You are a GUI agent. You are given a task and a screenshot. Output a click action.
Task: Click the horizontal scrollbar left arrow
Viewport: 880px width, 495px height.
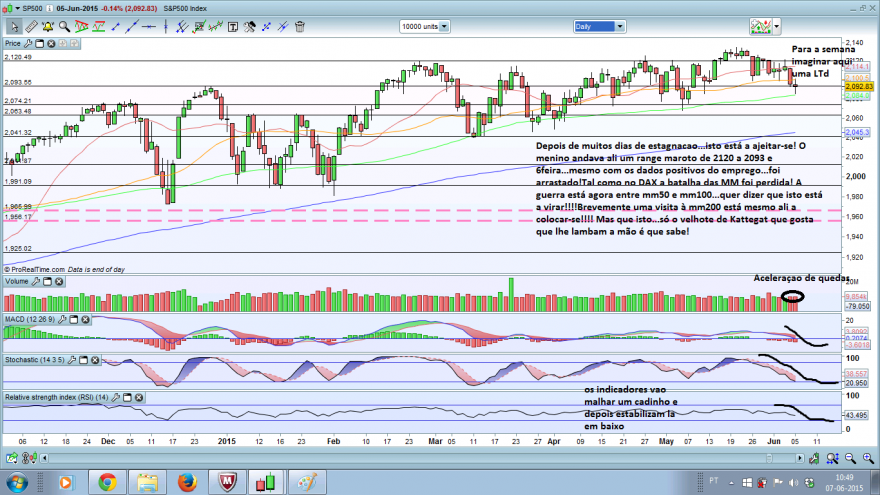click(x=44, y=459)
